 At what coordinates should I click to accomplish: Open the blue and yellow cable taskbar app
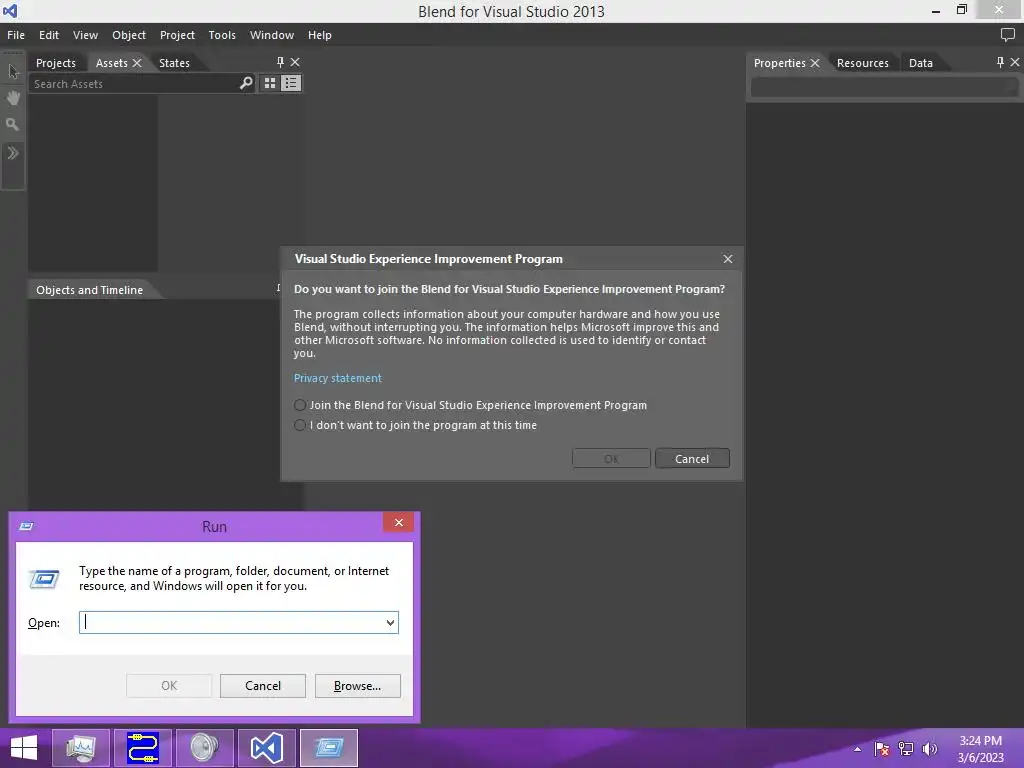click(143, 748)
